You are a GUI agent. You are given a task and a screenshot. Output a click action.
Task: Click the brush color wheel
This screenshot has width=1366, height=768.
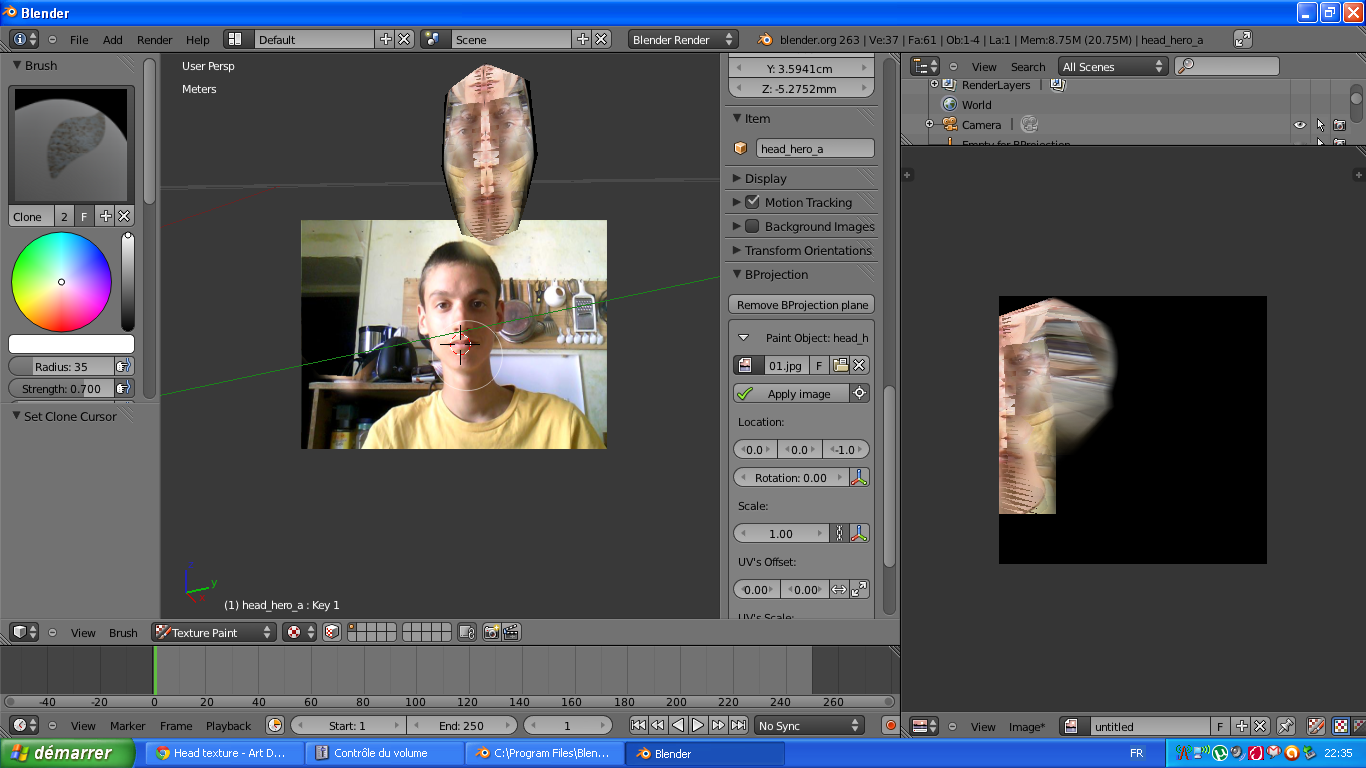point(61,282)
